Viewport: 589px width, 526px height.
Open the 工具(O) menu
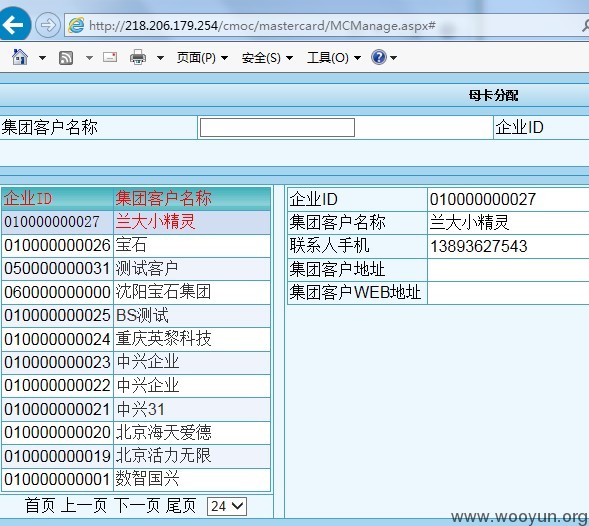pos(334,58)
